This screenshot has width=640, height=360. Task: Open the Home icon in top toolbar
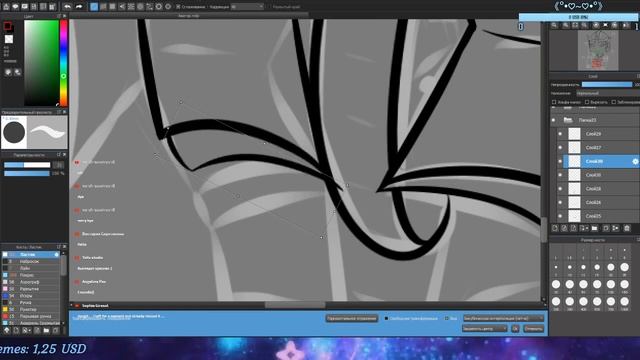pos(6,7)
